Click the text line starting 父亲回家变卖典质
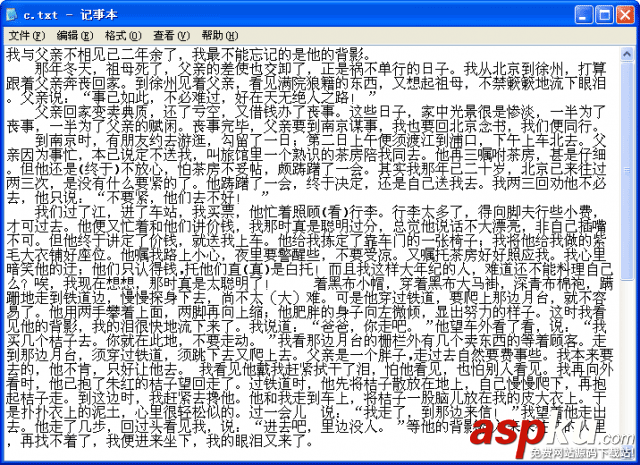This screenshot has width=640, height=465. point(320,111)
